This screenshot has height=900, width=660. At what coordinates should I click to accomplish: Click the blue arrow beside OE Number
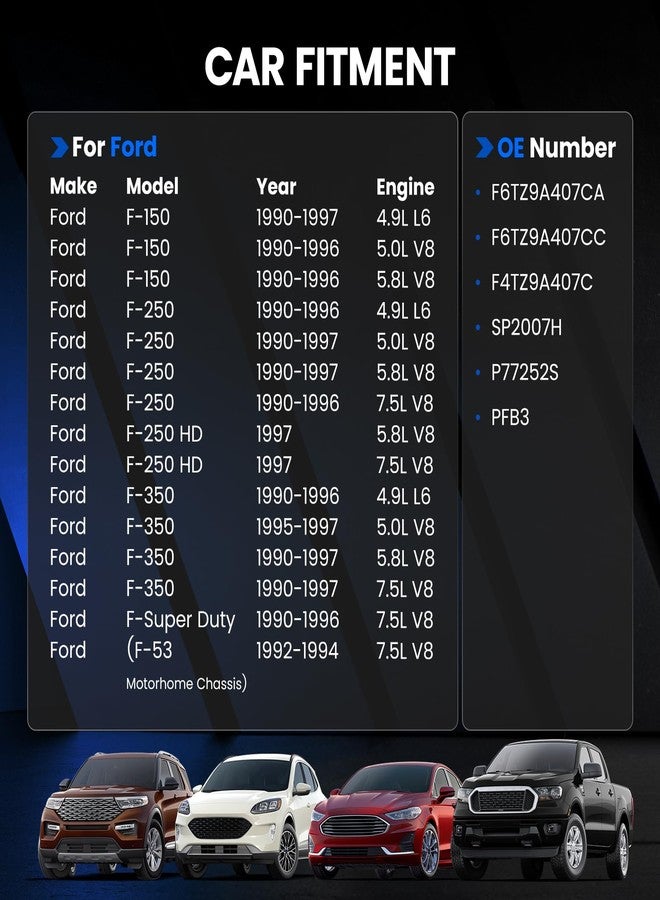tap(484, 147)
